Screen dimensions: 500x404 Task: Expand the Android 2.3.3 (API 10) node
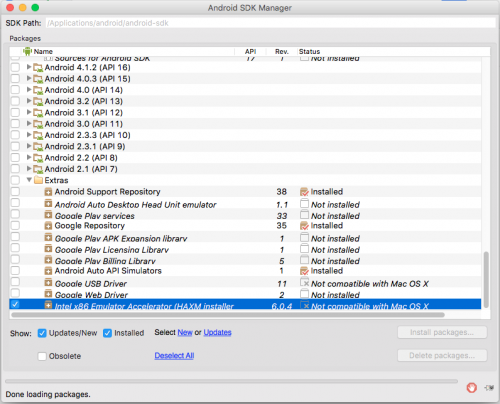29,135
